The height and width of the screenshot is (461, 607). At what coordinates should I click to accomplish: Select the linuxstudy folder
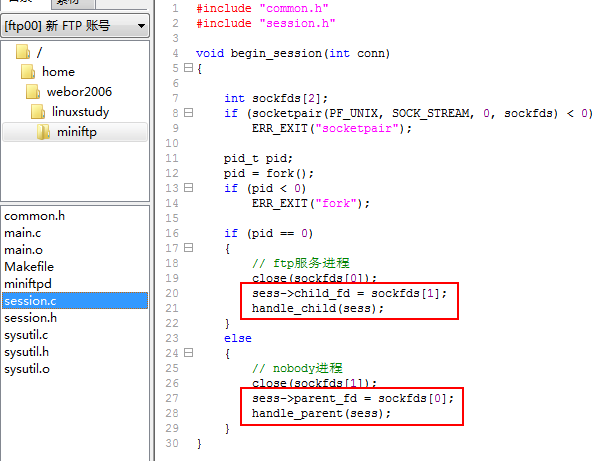point(81,112)
